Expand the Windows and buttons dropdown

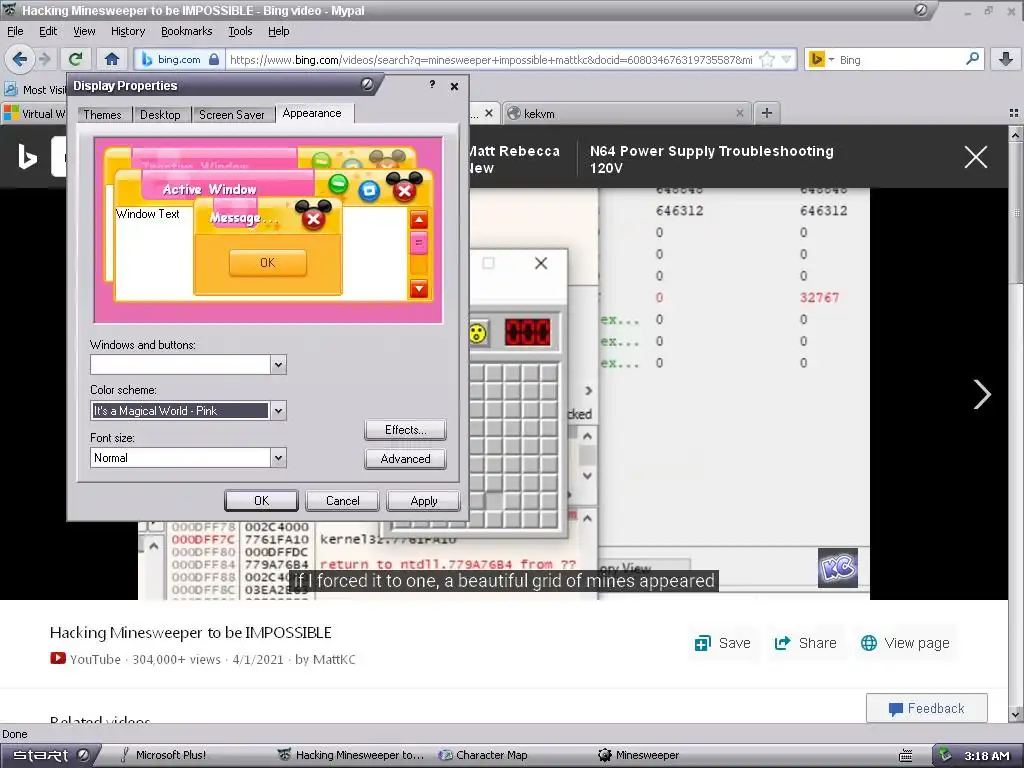pyautogui.click(x=278, y=364)
